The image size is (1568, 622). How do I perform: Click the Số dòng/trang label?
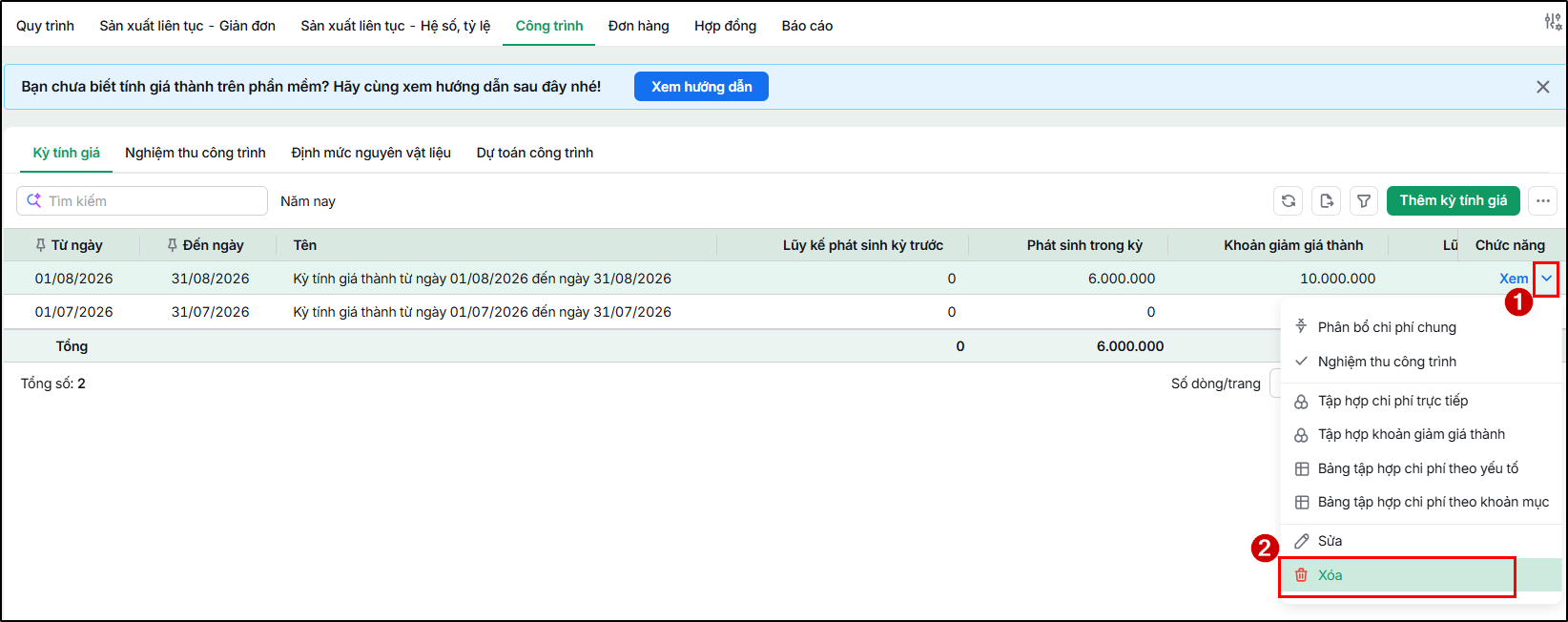click(1216, 384)
